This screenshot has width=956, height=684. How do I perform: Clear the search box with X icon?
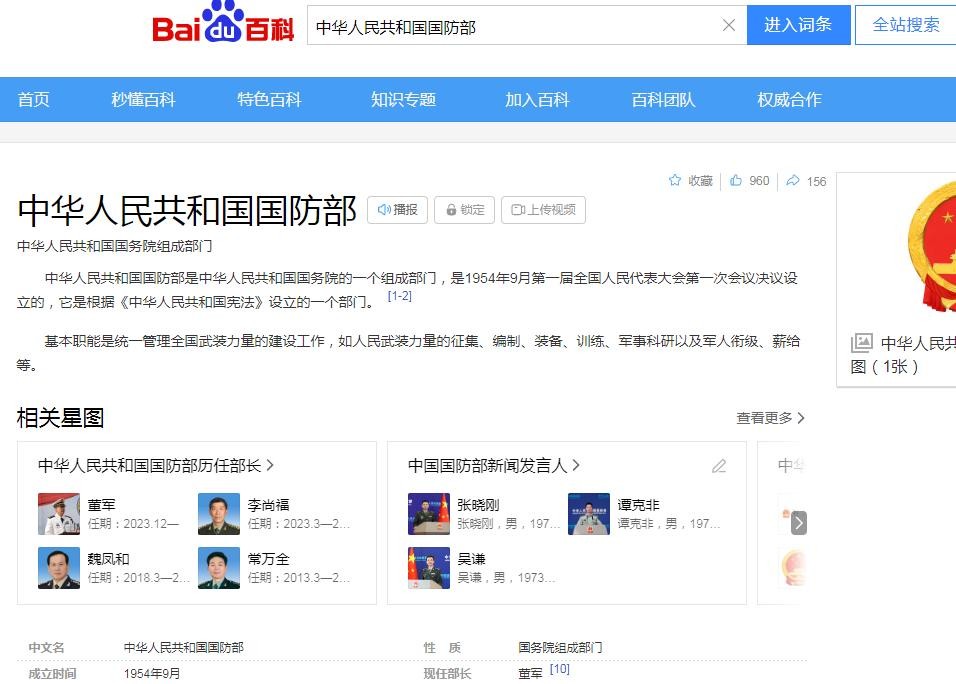coord(729,26)
